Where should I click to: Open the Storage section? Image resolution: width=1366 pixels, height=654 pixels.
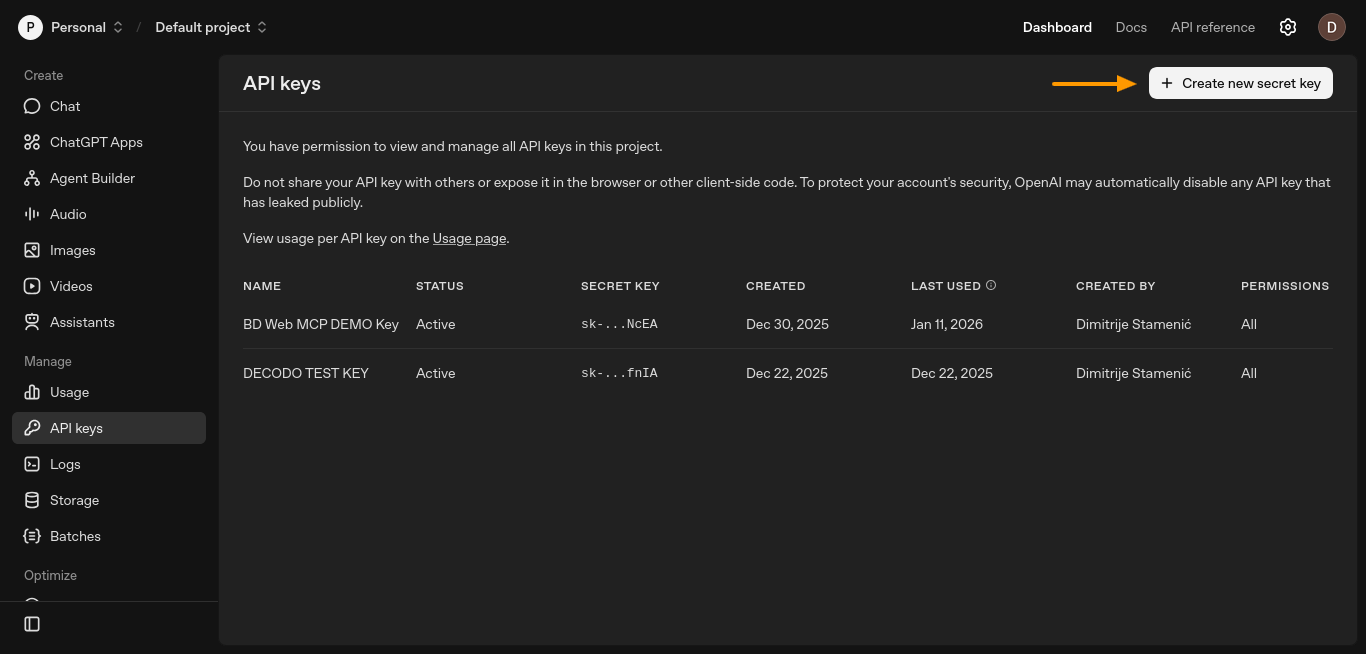click(74, 500)
